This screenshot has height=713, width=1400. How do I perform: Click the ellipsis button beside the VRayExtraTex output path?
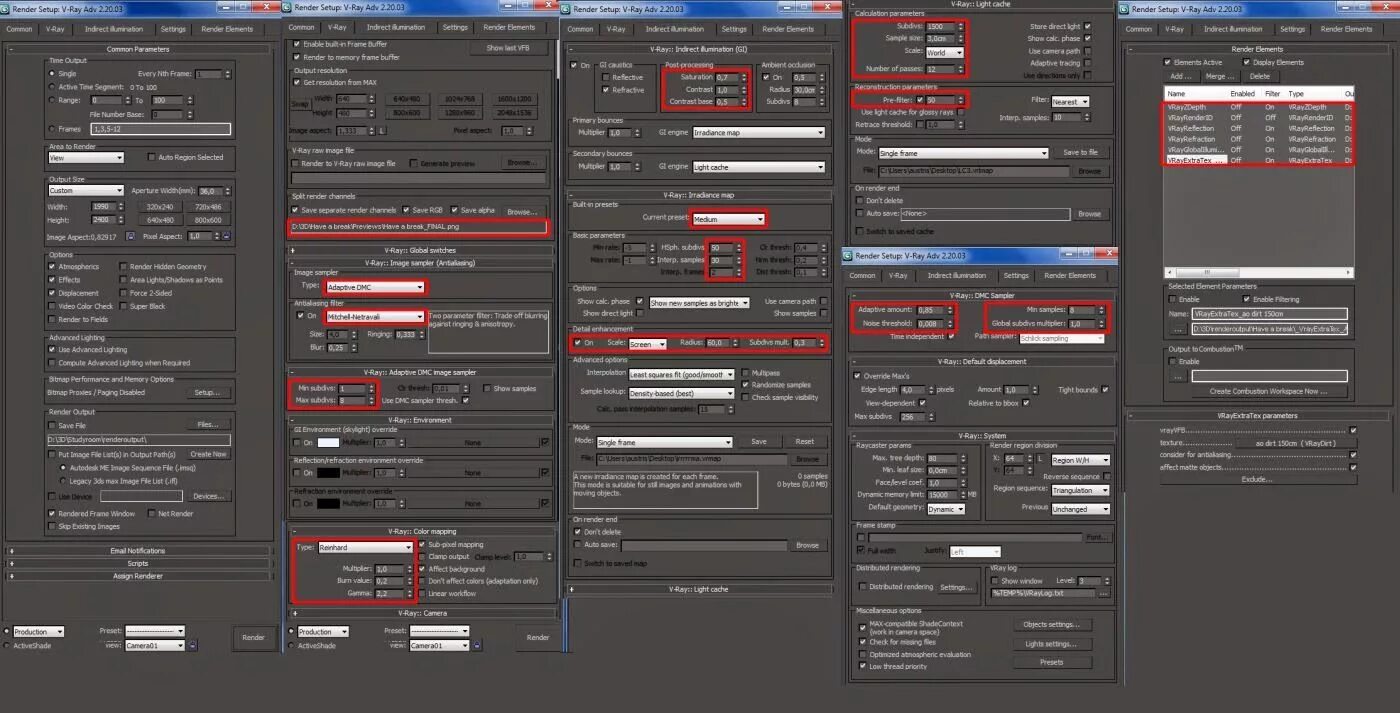[1178, 328]
